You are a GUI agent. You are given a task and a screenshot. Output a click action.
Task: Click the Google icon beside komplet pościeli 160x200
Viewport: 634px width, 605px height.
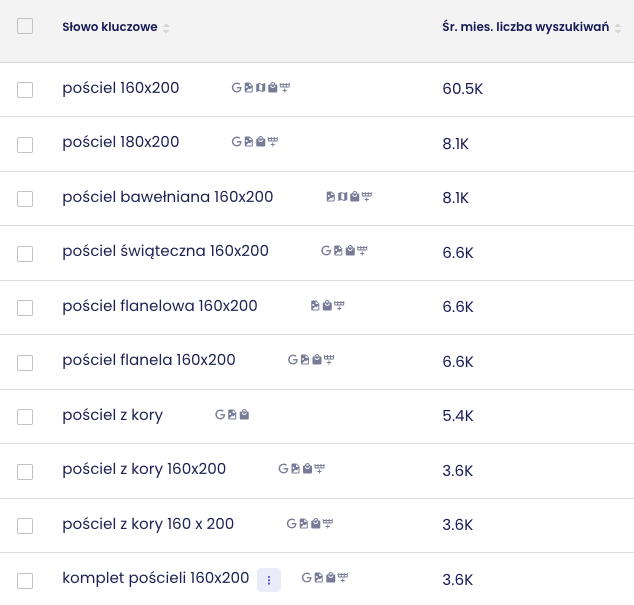tap(306, 578)
